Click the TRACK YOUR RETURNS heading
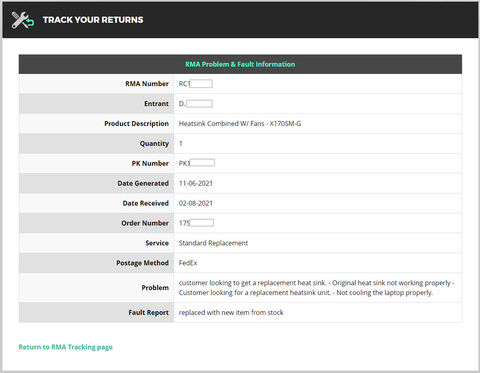Image resolution: width=480 pixels, height=373 pixels. (x=93, y=20)
